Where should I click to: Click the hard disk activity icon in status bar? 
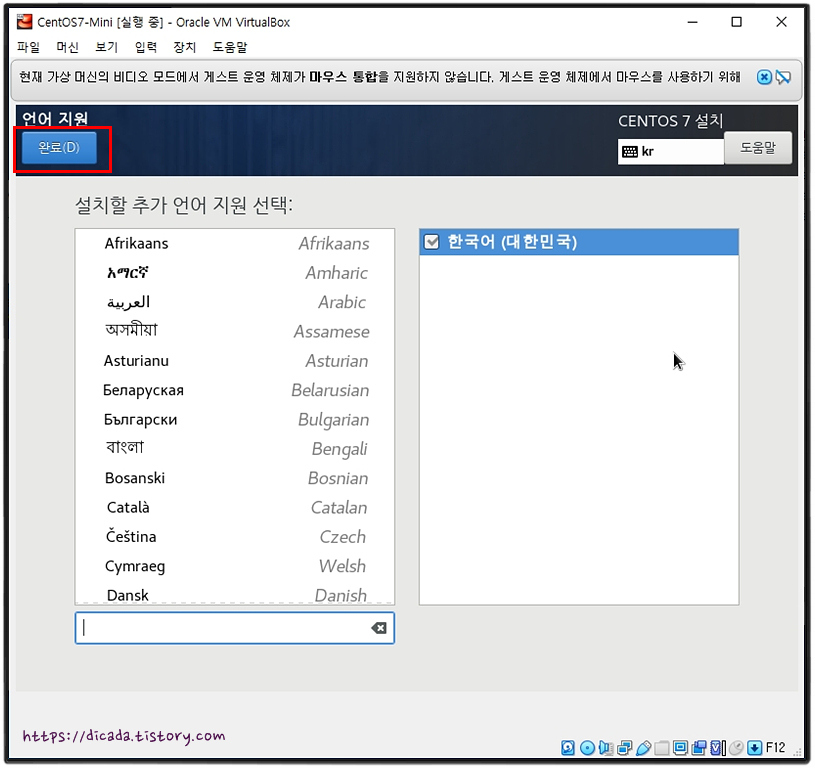tap(568, 748)
